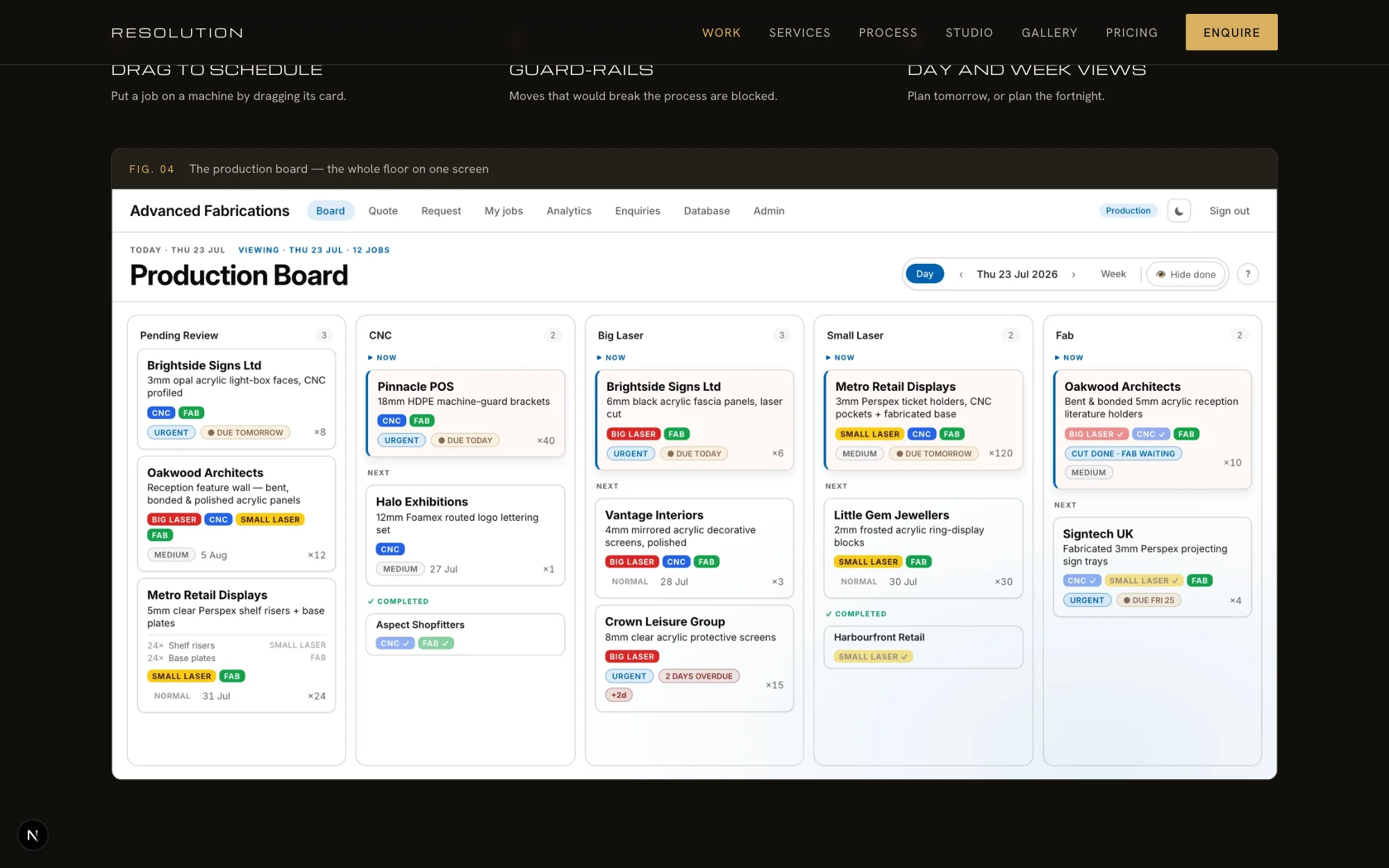
Task: Click the ENQUIRE button
Action: pyautogui.click(x=1231, y=32)
